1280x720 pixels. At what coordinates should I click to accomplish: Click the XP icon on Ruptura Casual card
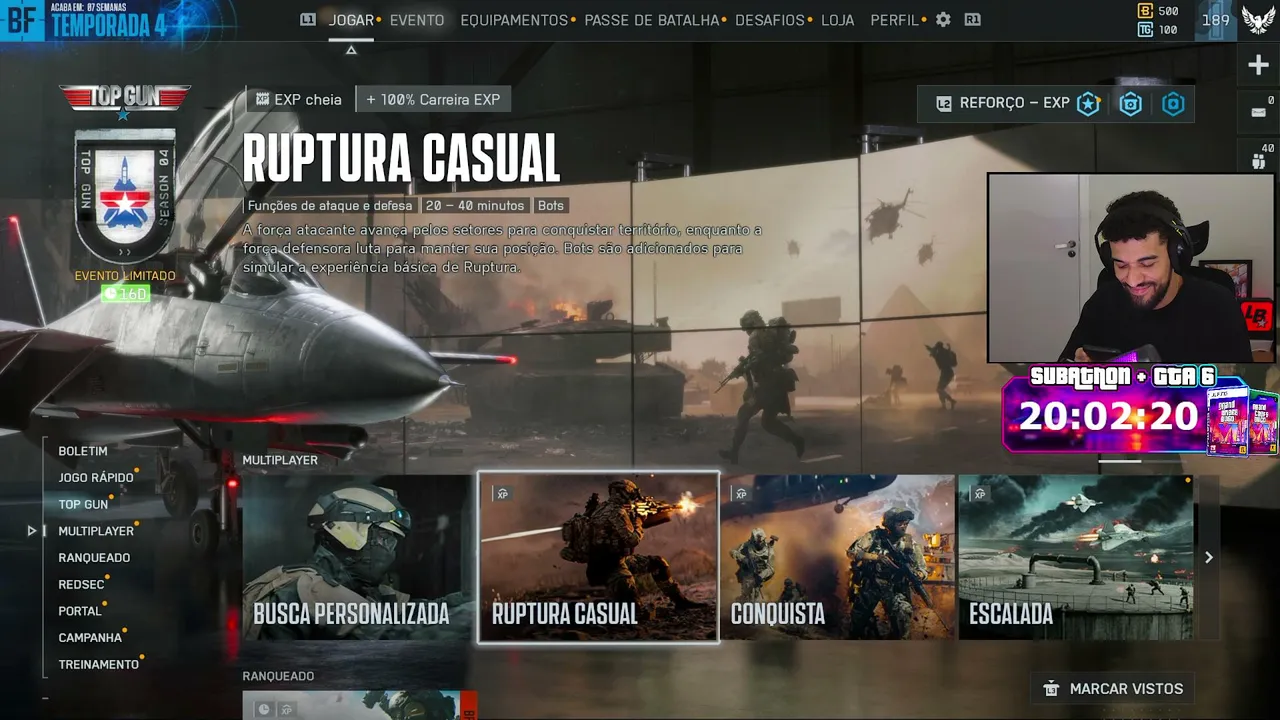[502, 494]
